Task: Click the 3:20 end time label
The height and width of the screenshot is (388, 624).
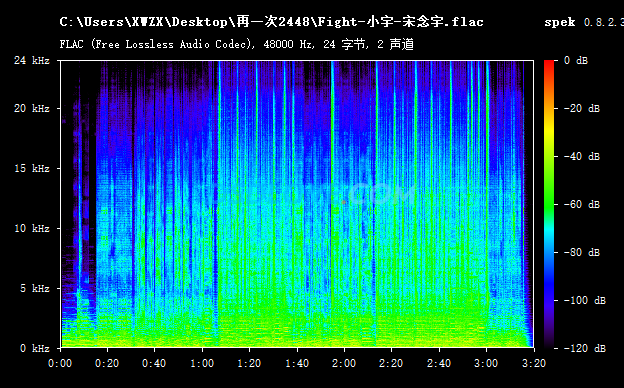Action: click(534, 363)
